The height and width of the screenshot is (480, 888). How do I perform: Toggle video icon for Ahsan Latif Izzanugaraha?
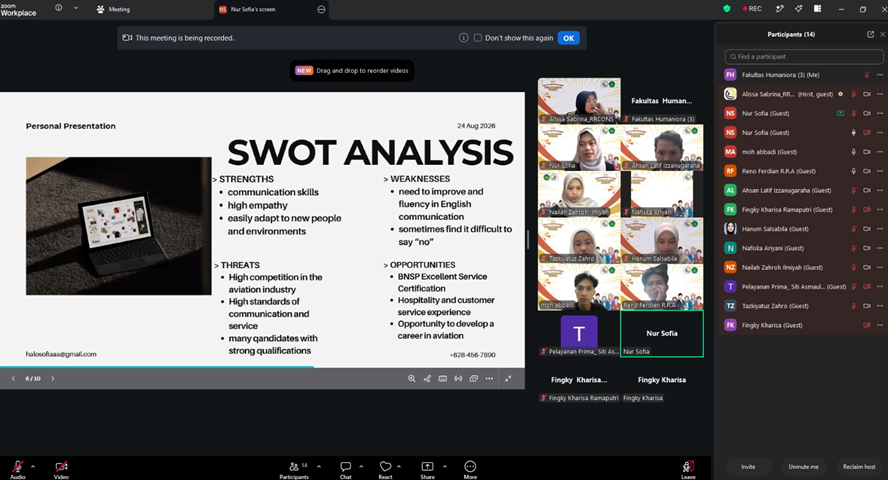[866, 190]
